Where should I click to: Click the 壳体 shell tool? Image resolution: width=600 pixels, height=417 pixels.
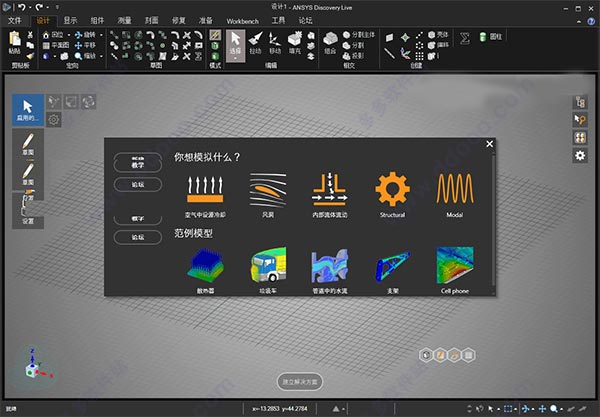tap(438, 35)
